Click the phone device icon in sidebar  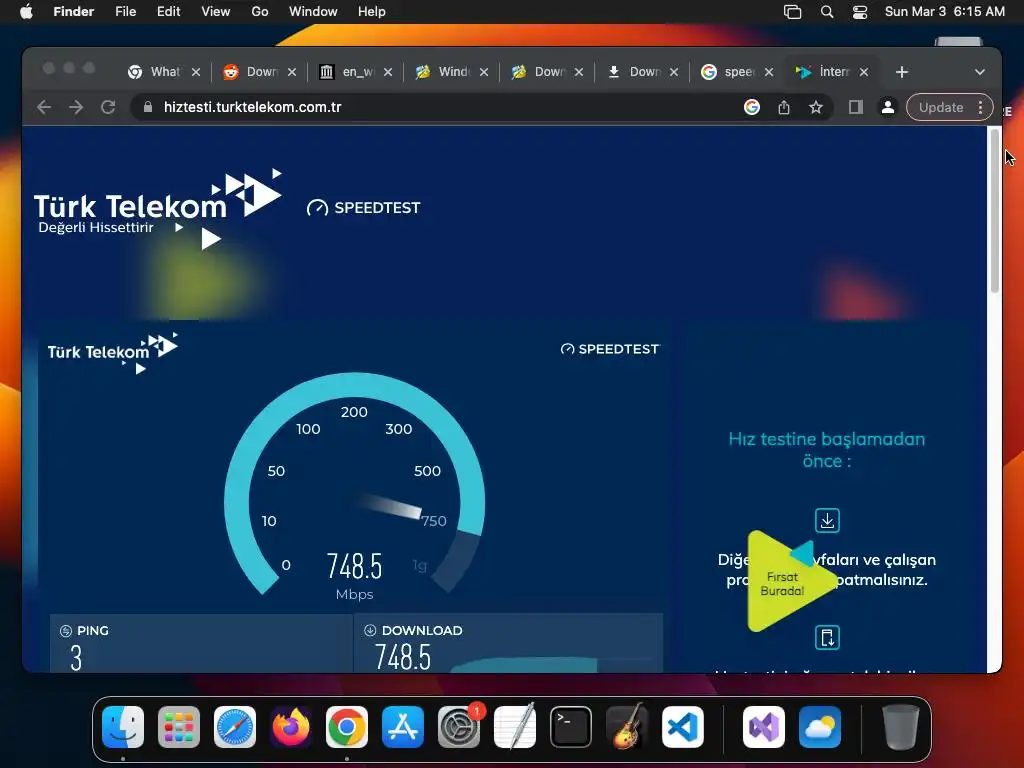click(827, 637)
